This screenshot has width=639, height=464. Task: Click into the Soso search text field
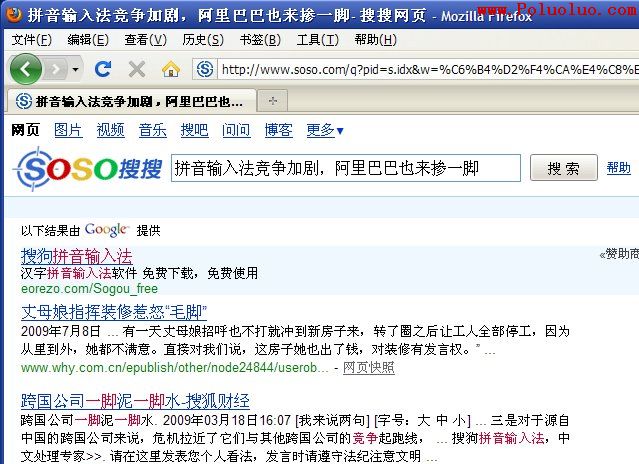[x=345, y=168]
